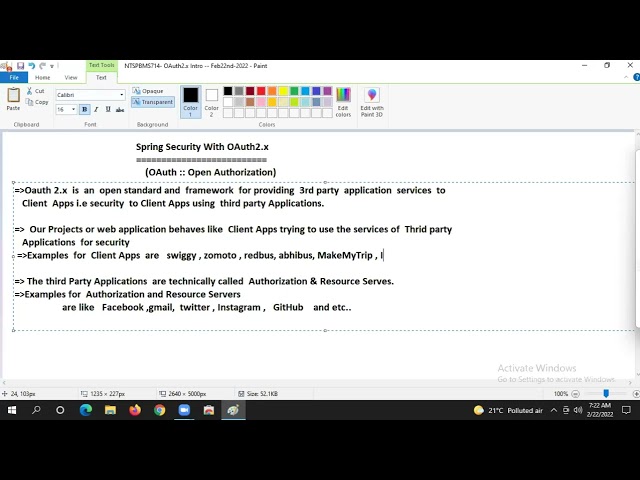Open Paint Help question mark icon
Screen dimensions: 640x480
tap(636, 77)
